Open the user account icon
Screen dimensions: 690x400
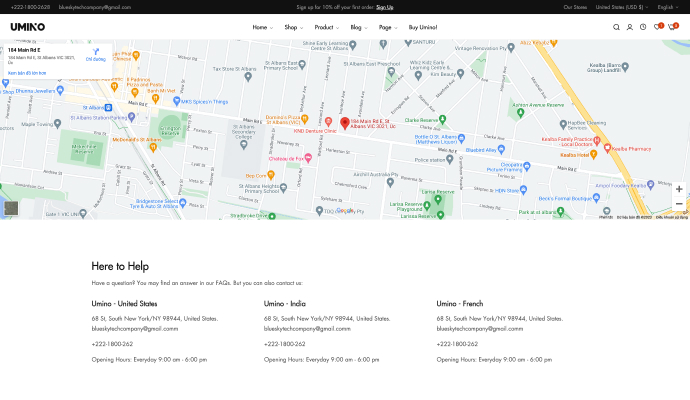(629, 27)
